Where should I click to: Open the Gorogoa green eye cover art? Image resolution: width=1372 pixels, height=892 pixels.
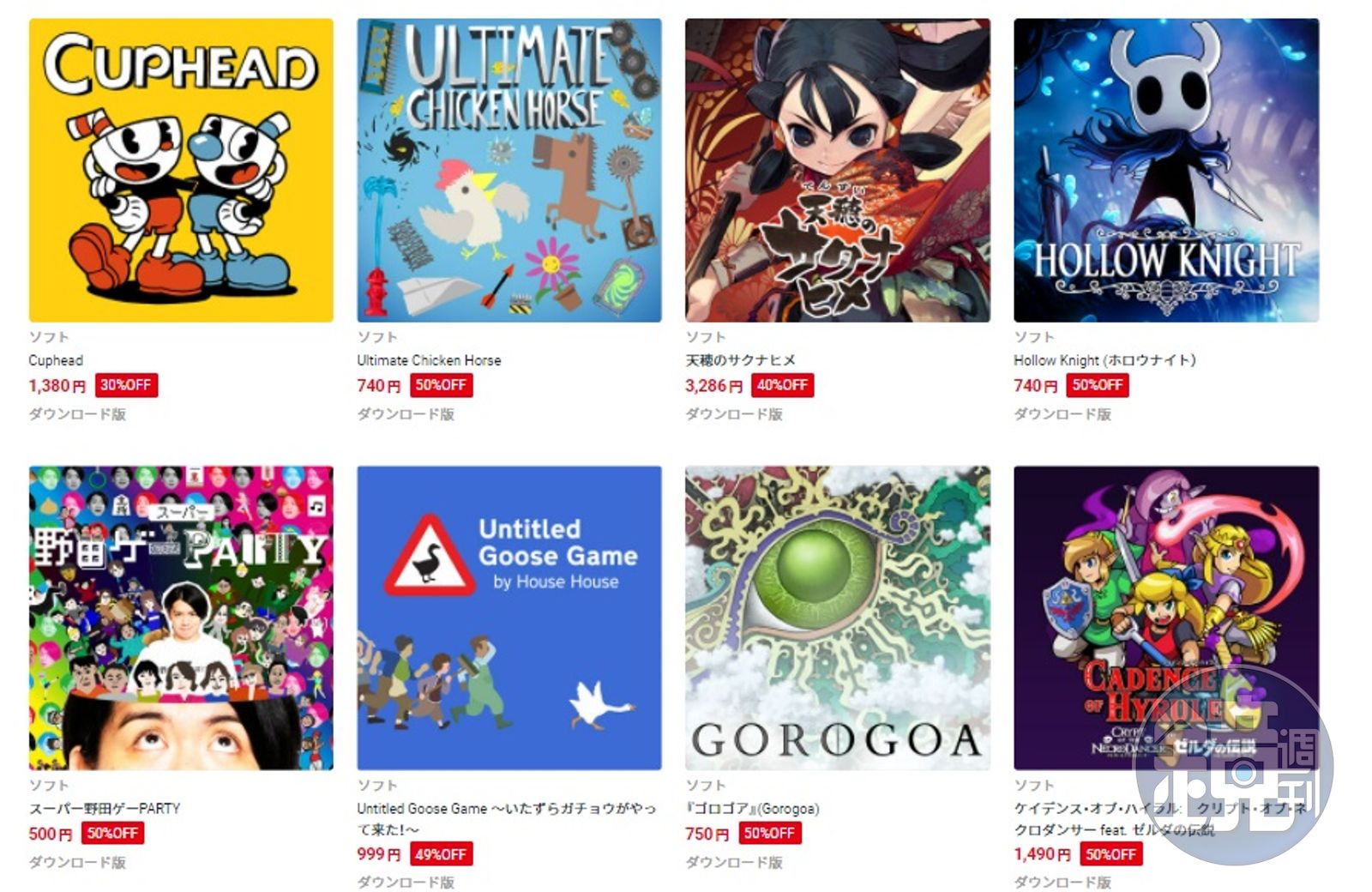(x=838, y=618)
